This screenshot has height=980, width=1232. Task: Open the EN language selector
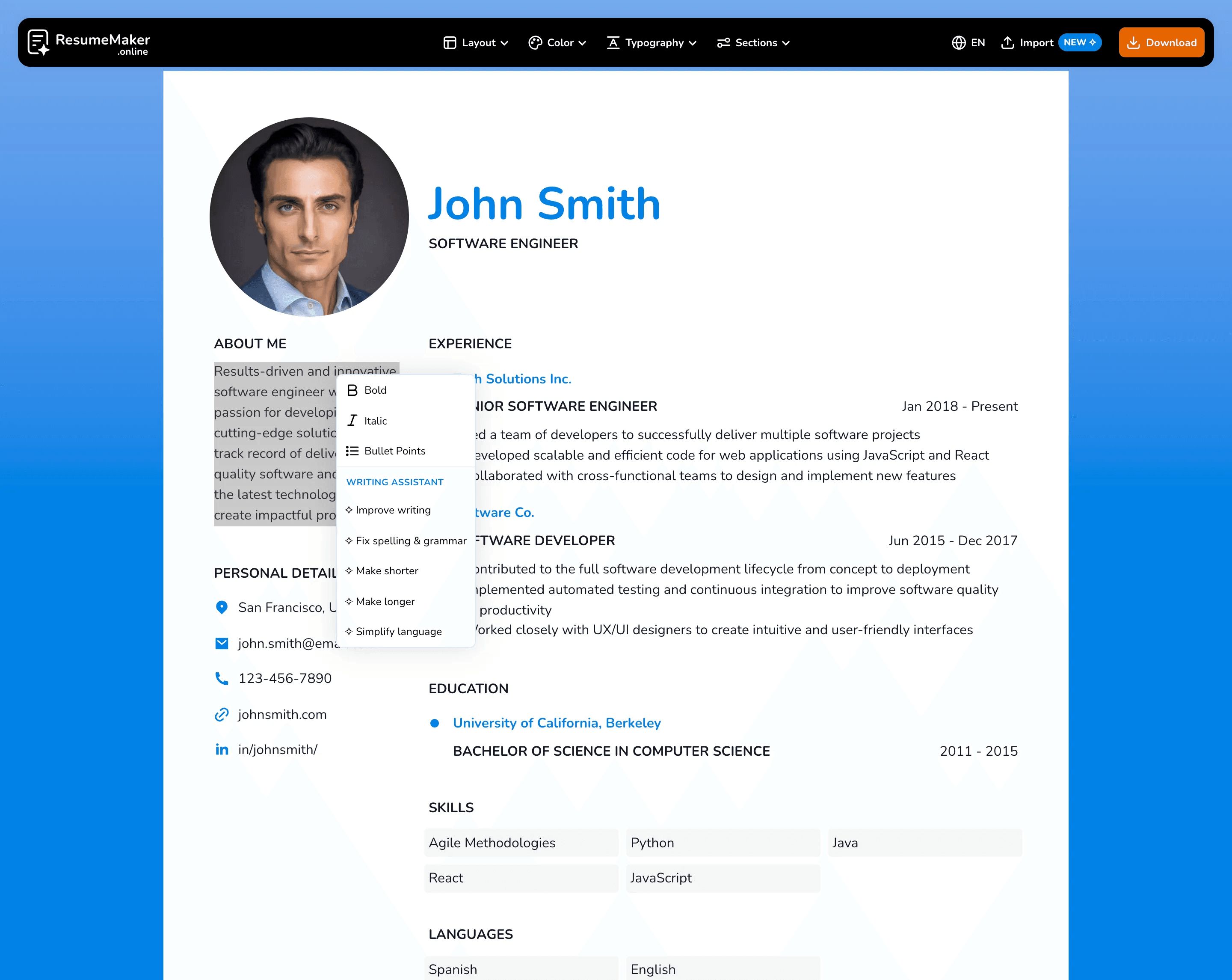click(968, 42)
